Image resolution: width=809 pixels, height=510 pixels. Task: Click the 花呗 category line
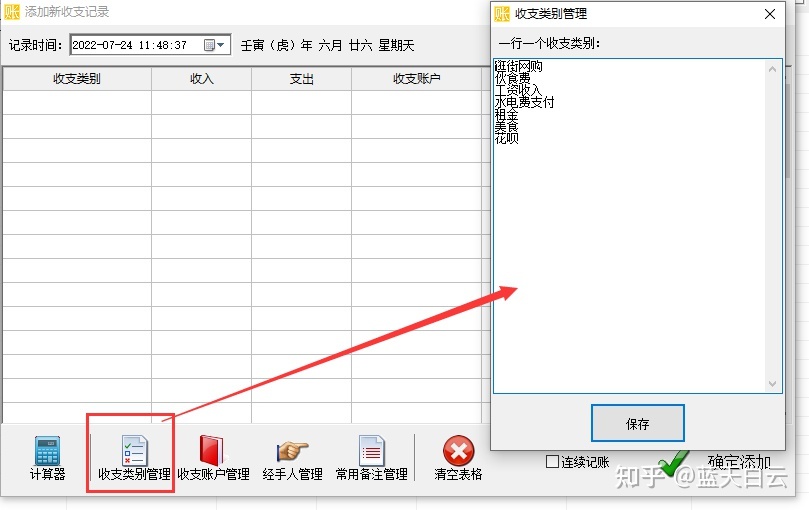[x=506, y=138]
